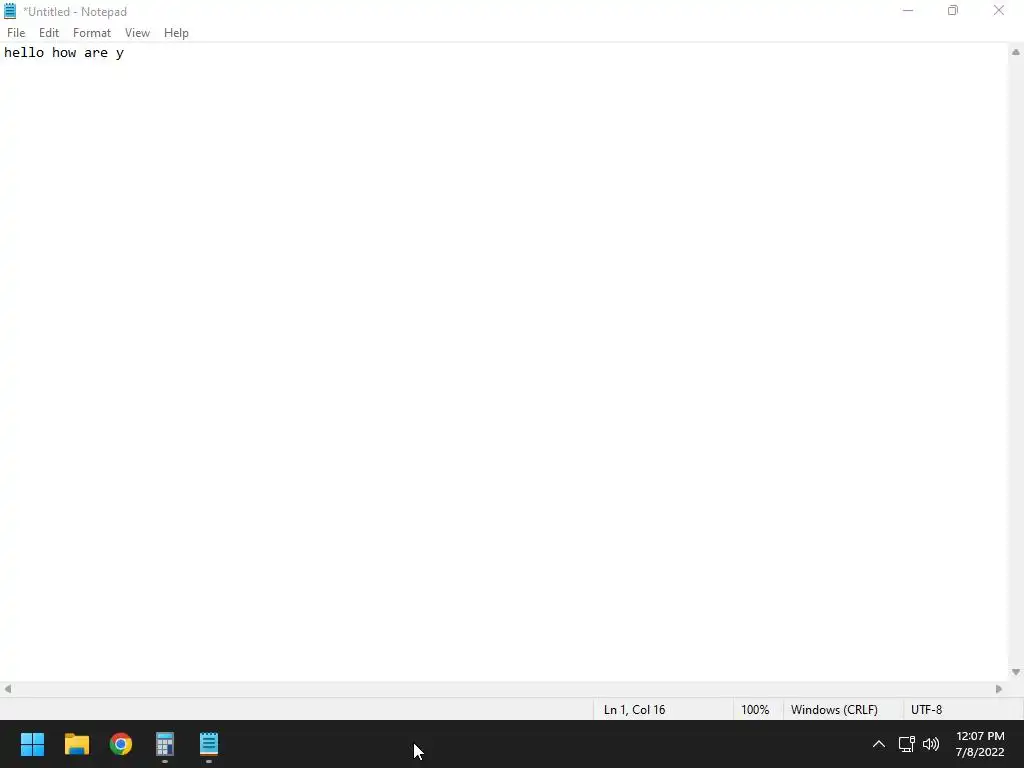Screen dimensions: 1024x768
Task: Launch File Explorer from taskbar
Action: pos(76,744)
